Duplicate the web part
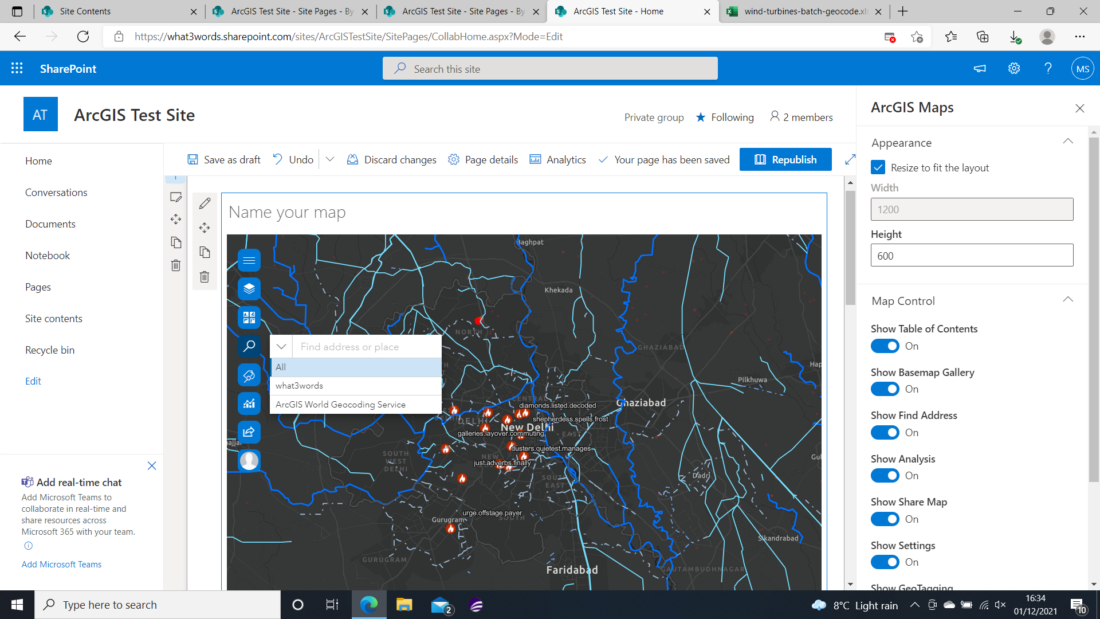The height and width of the screenshot is (619, 1100). pos(205,252)
